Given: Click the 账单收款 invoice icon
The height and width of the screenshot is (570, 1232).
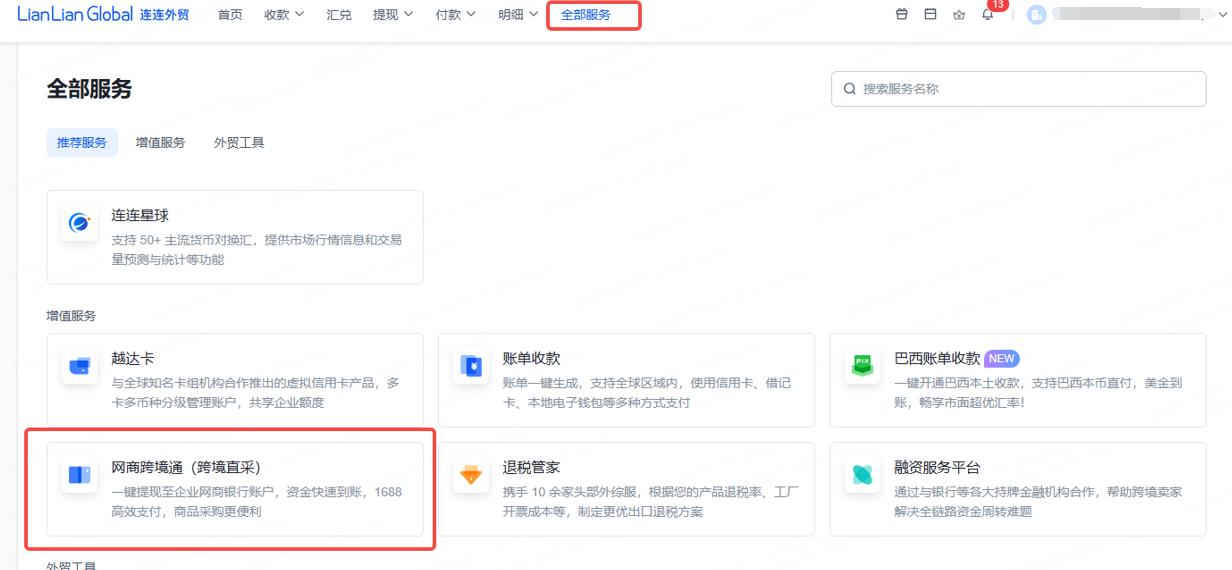Looking at the screenshot, I should click(x=471, y=366).
